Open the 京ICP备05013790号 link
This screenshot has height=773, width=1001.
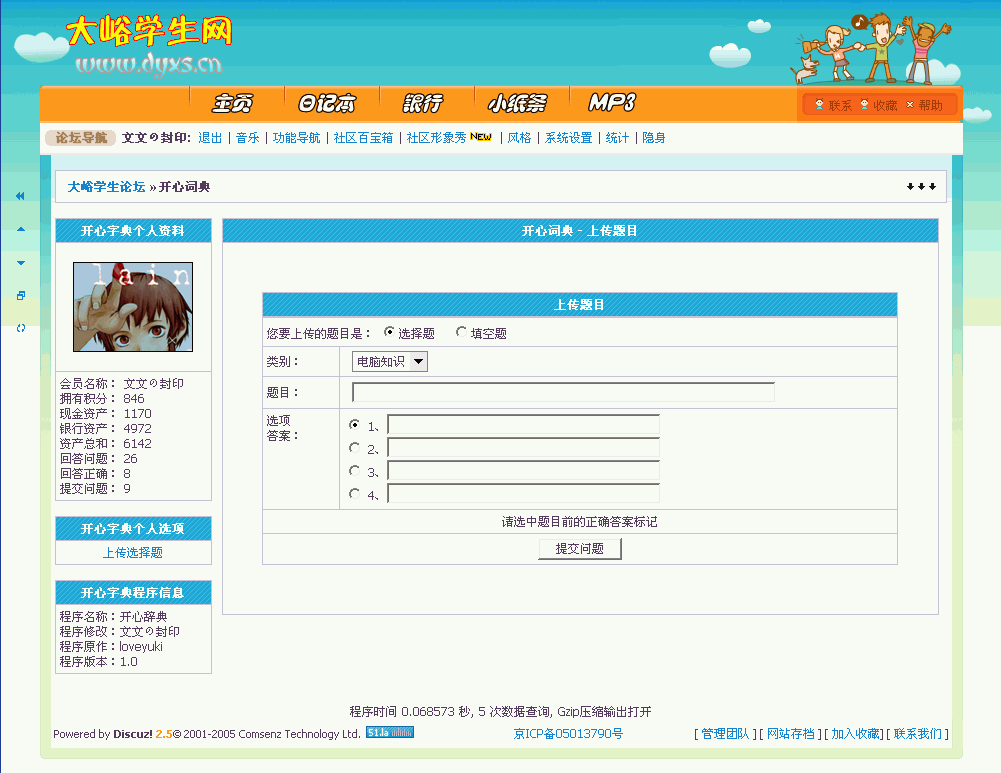[568, 734]
